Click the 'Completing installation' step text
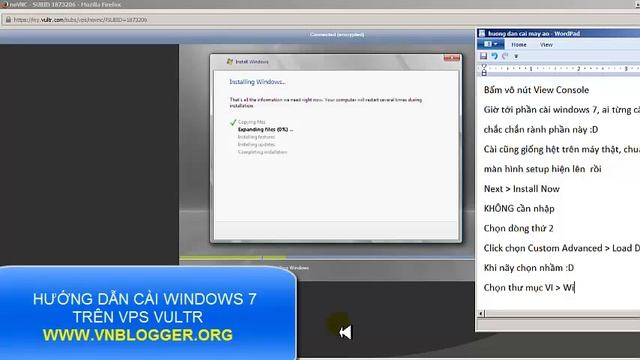Viewport: 640px width, 360px height. [x=262, y=152]
